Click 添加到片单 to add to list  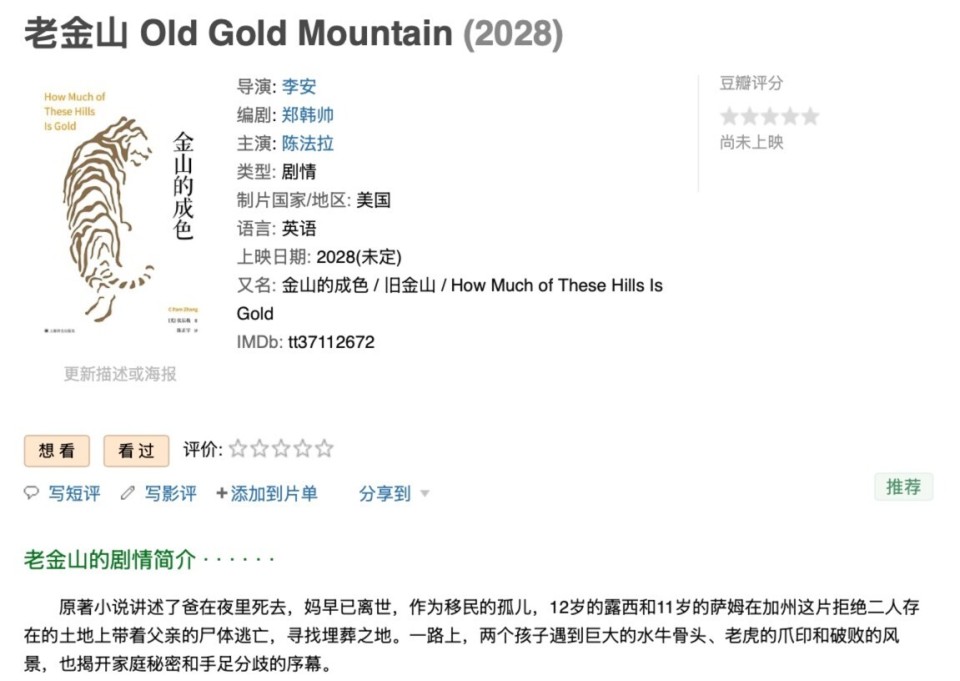click(274, 493)
